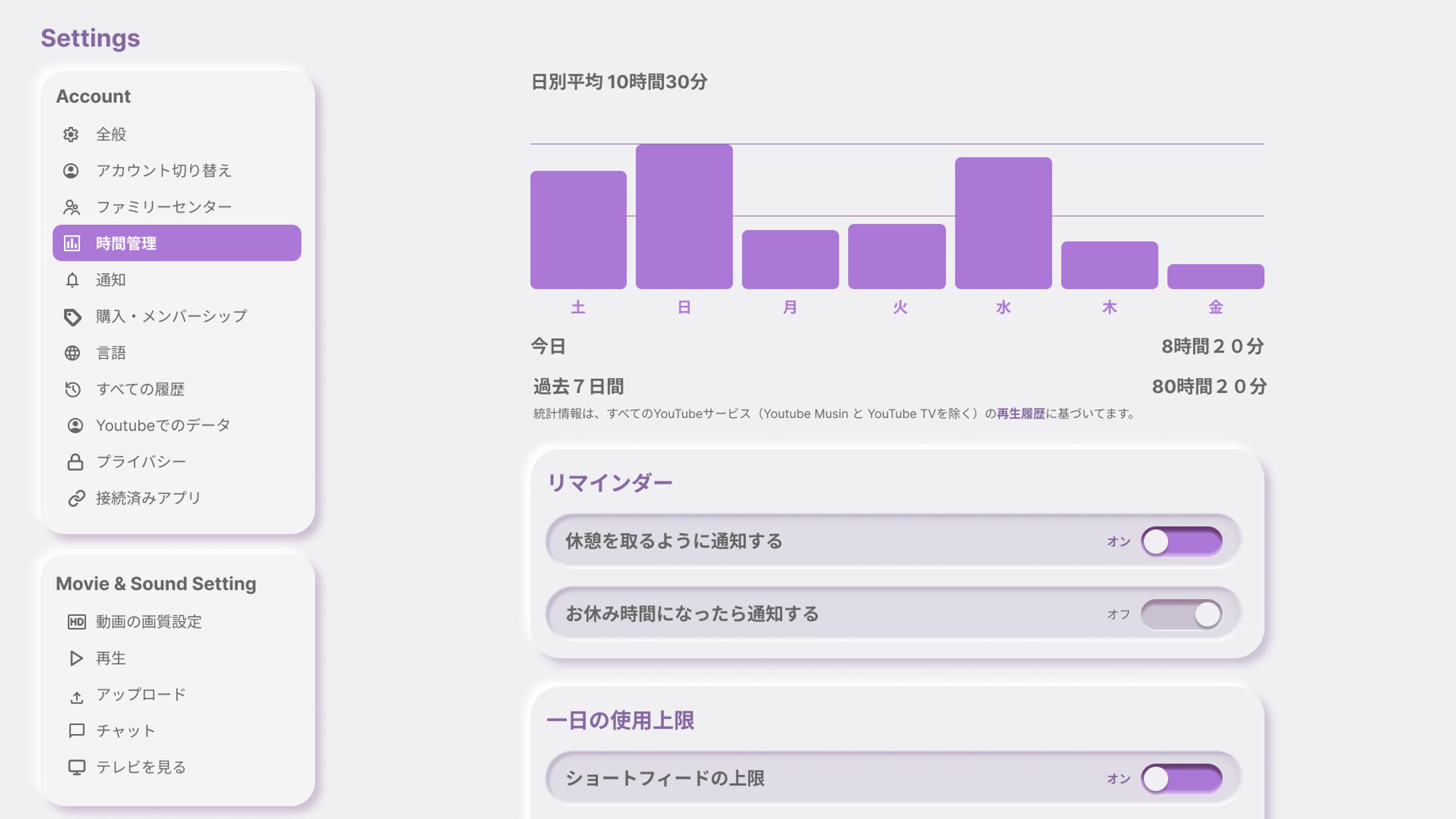Open the チャット settings item
1456x819 pixels.
125,731
